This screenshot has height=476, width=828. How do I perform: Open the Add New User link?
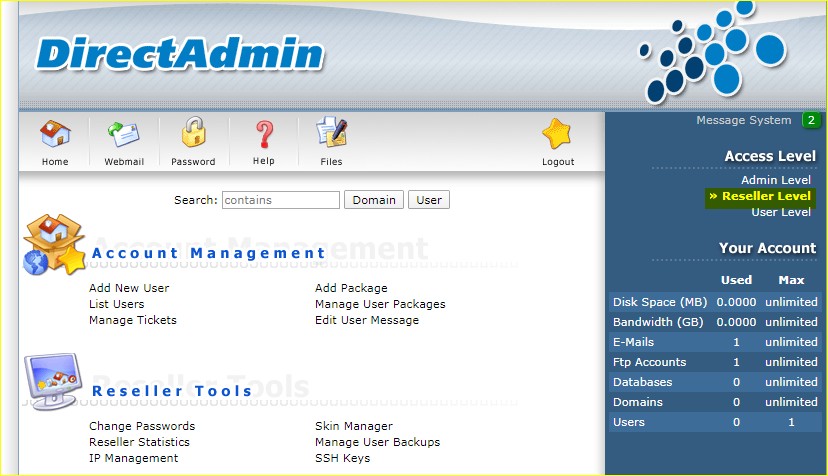click(x=129, y=288)
